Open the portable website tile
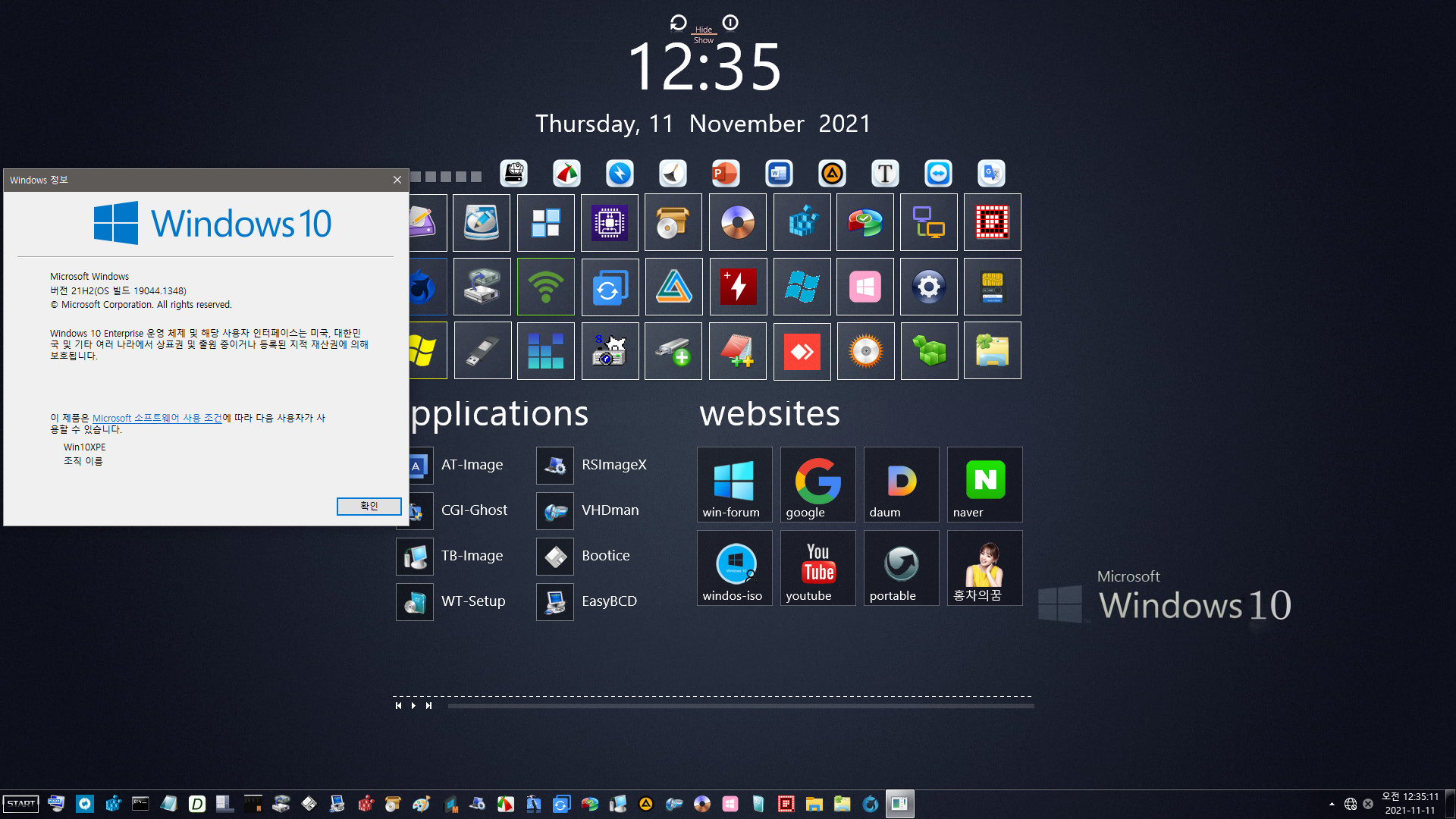The width and height of the screenshot is (1456, 819). 902,568
